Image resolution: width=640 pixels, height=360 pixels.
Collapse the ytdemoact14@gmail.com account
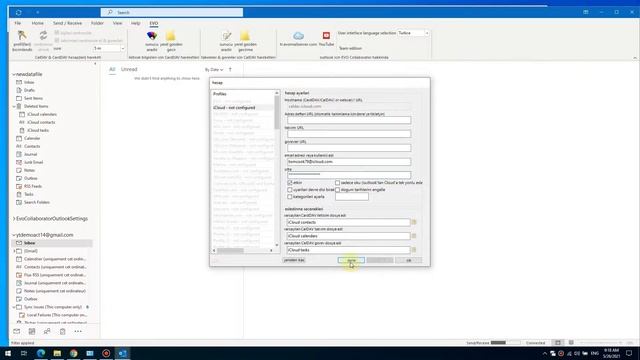click(14, 235)
